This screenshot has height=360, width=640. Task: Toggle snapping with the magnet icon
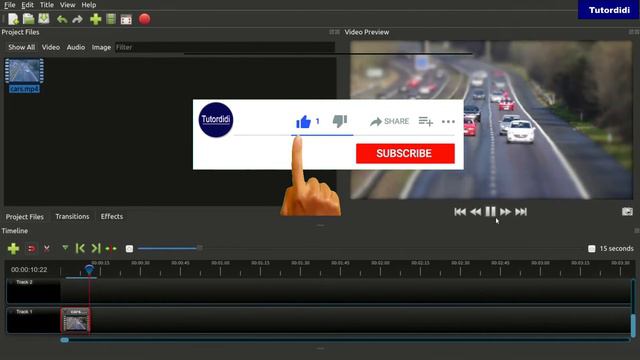31,249
